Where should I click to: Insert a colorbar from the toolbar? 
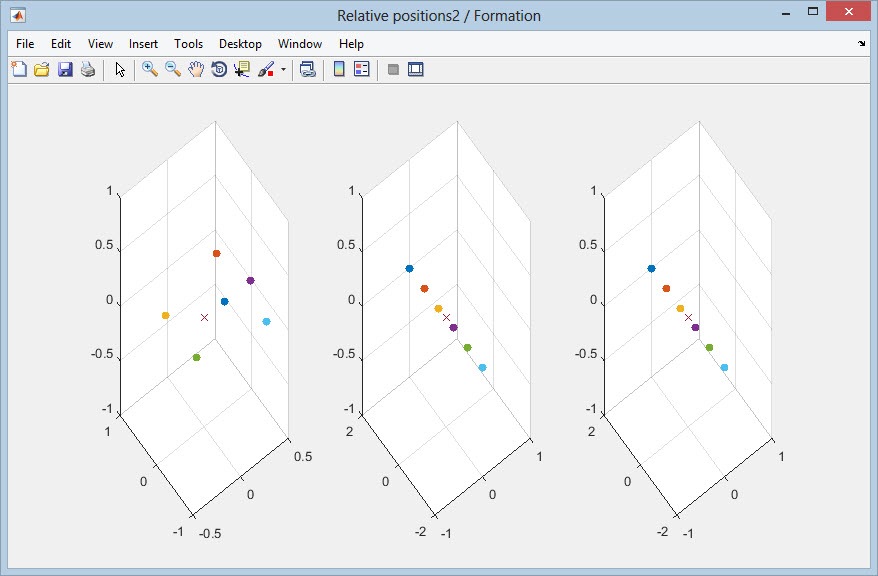click(339, 69)
